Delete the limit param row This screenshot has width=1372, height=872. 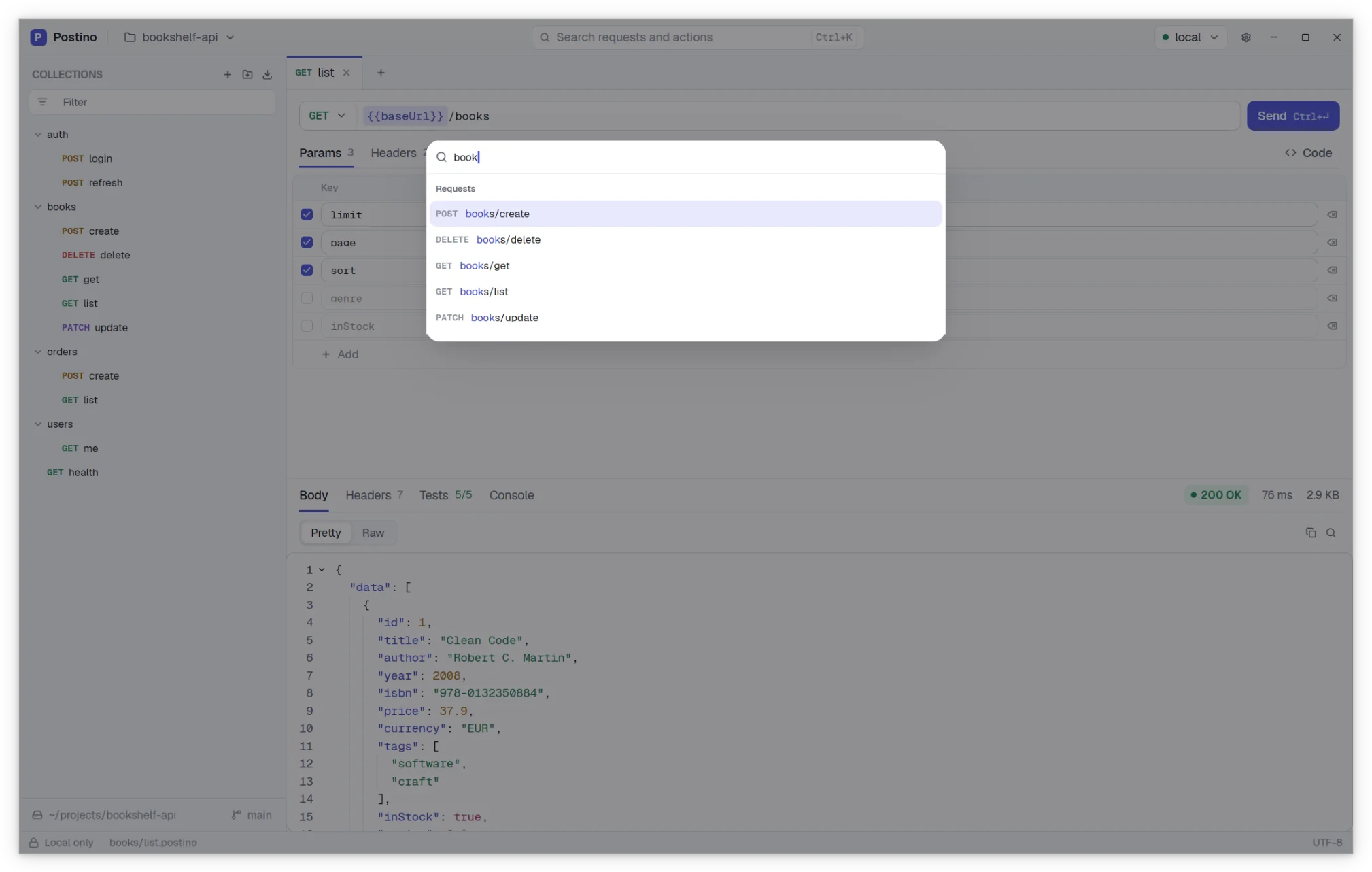tap(1332, 214)
